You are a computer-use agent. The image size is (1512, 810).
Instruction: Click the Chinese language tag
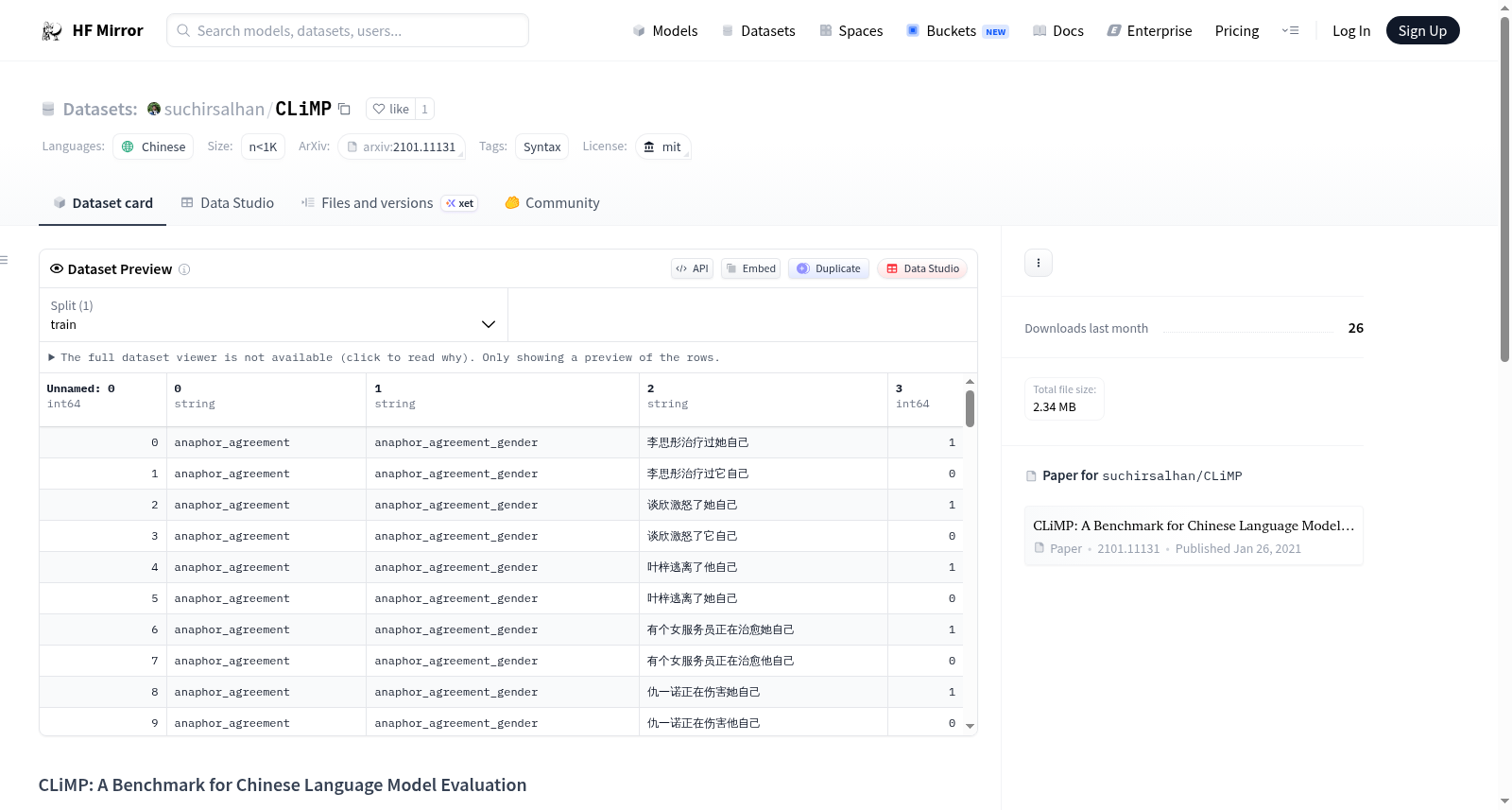point(153,146)
